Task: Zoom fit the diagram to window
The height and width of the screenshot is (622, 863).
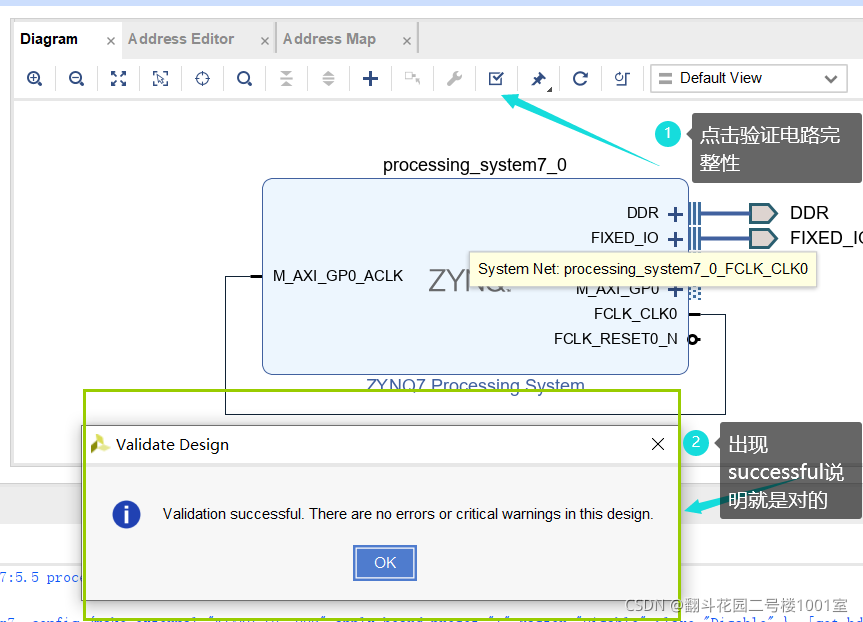Action: coord(118,79)
